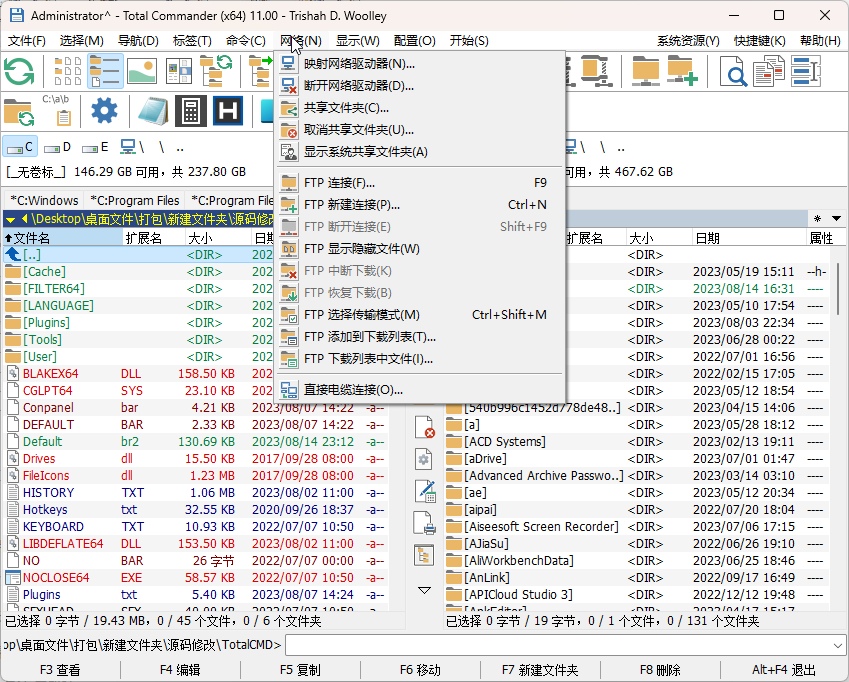This screenshot has height=682, width=849.
Task: Toggle FTP 显示隐藏文件(W) option
Action: coord(361,249)
